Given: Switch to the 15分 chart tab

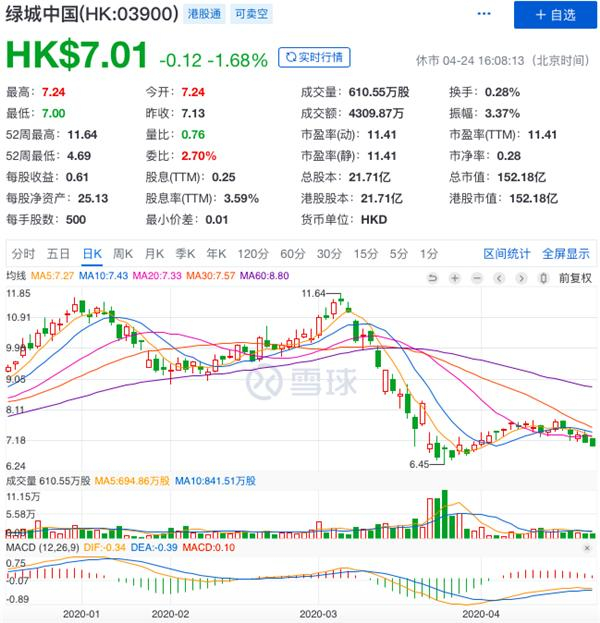Looking at the screenshot, I should (x=366, y=253).
